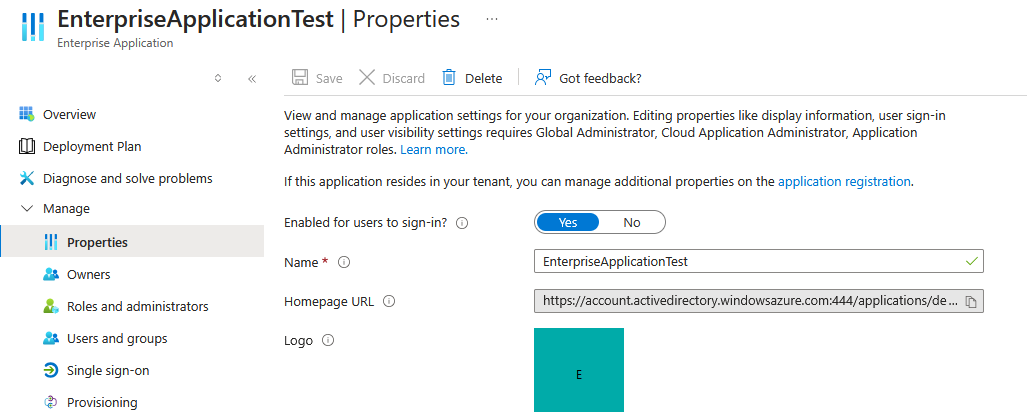This screenshot has width=1027, height=412.
Task: Open Deployment Plan page
Action: (92, 147)
